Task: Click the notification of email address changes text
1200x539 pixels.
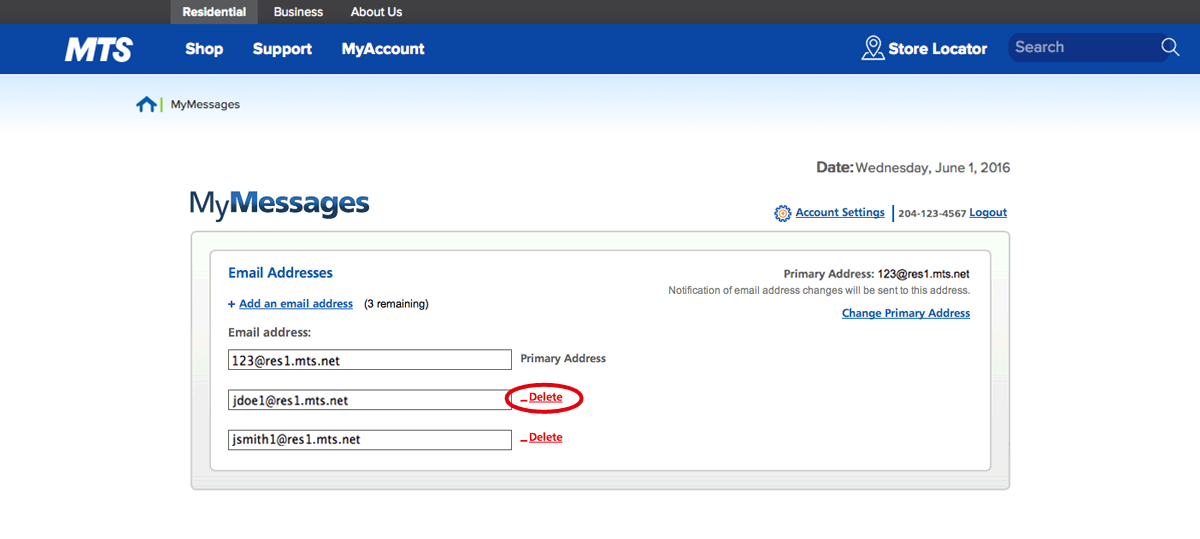Action: pos(819,291)
